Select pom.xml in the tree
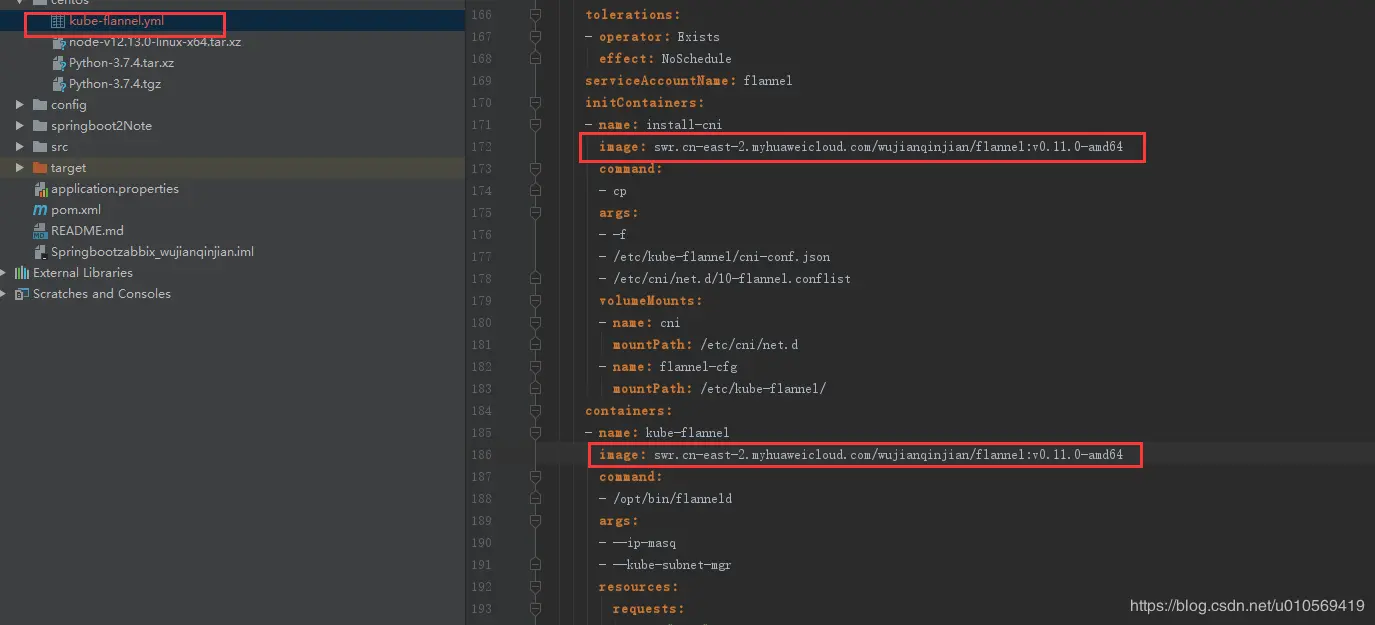The image size is (1375, 625). click(x=76, y=210)
